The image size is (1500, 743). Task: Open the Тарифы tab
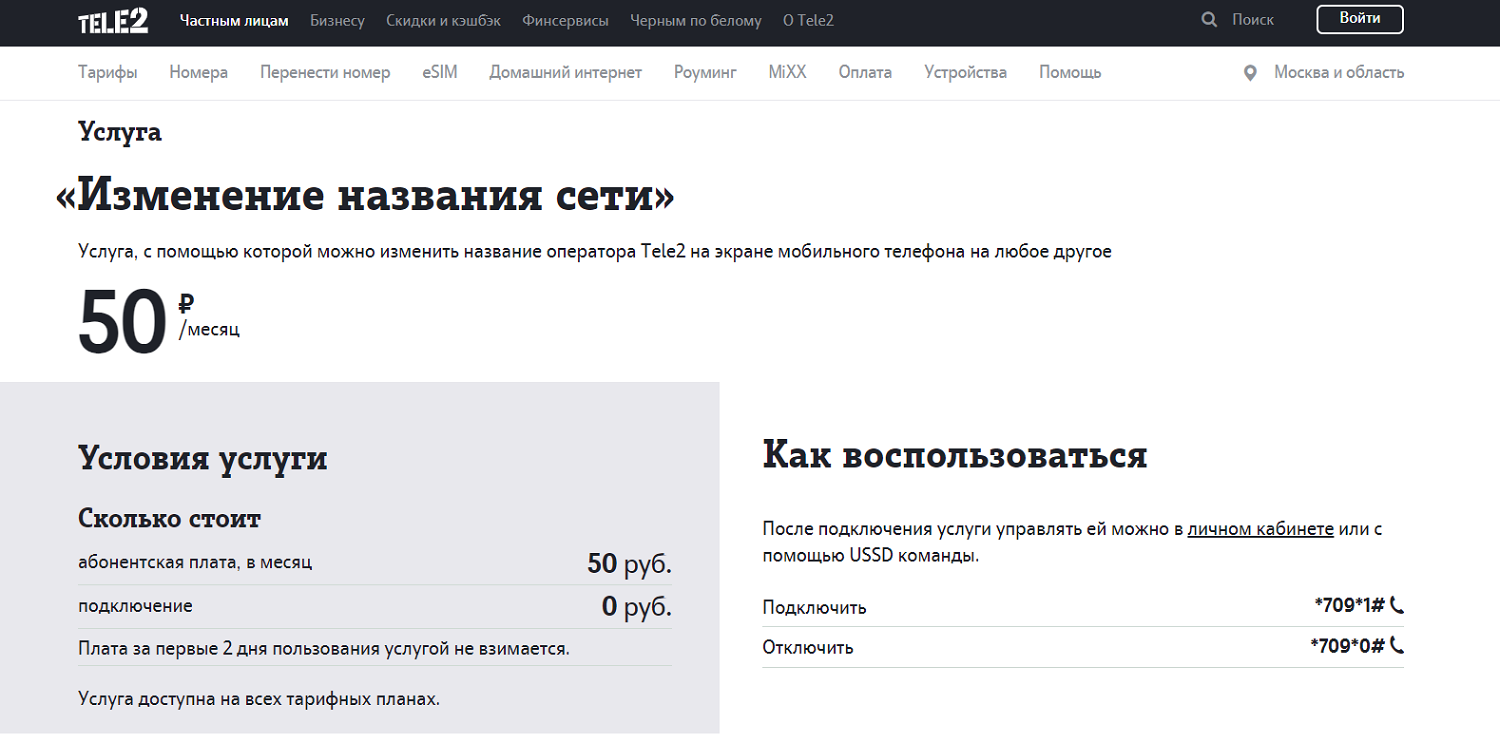[108, 72]
